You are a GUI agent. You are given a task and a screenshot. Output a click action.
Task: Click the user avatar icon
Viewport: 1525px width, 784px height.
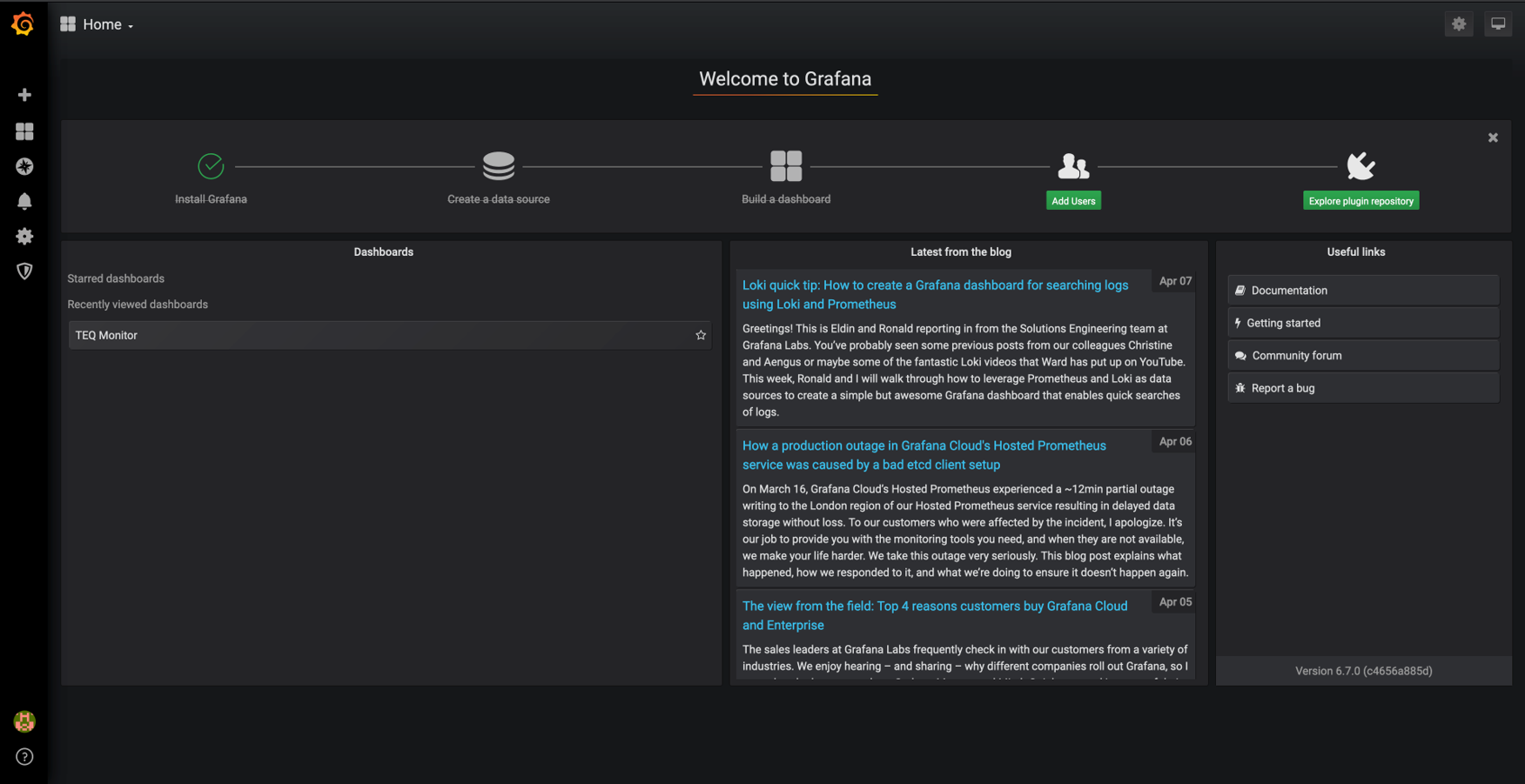click(24, 721)
